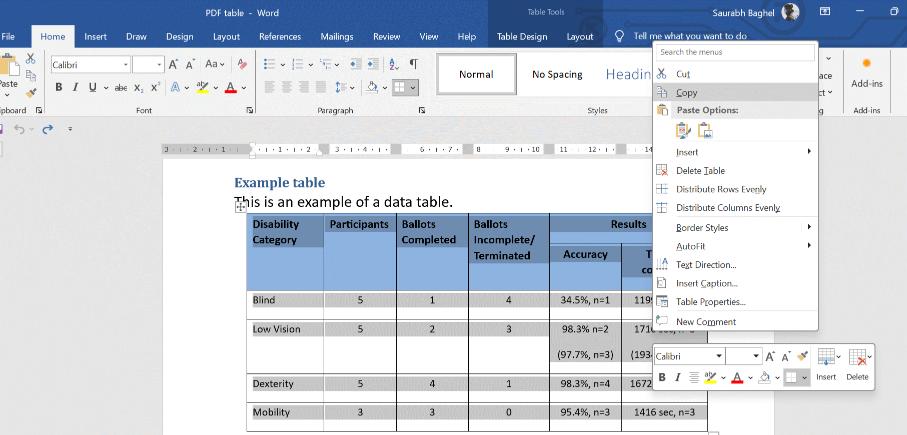Click the Sort icon in Paragraph group
Viewport: 907px width, 435px height.
tap(391, 64)
